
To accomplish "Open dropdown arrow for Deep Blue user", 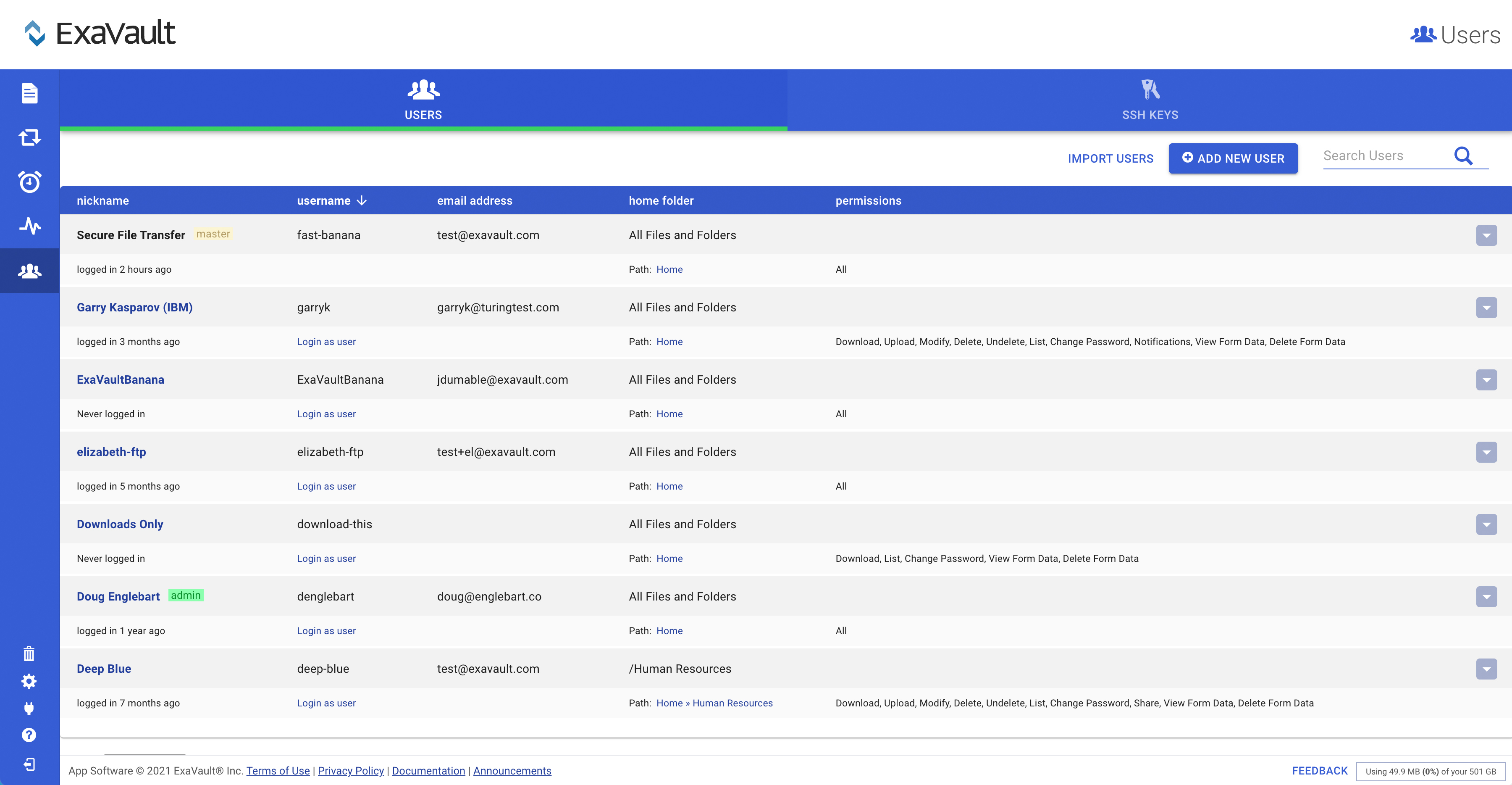I will click(x=1486, y=669).
